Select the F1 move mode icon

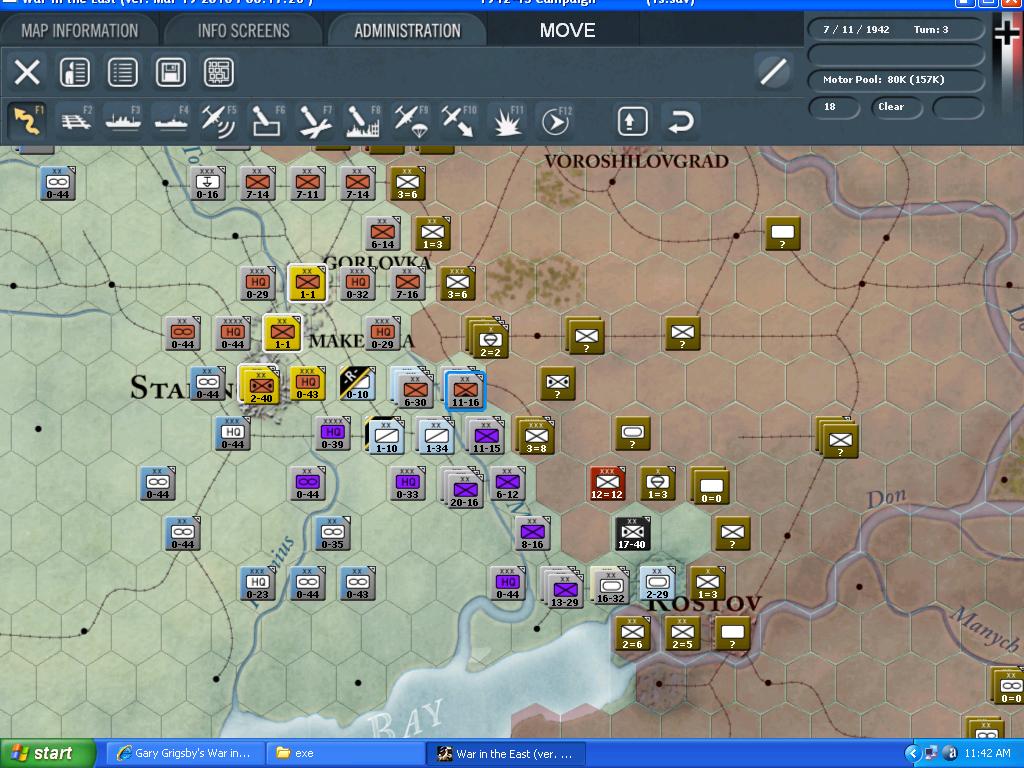[27, 121]
